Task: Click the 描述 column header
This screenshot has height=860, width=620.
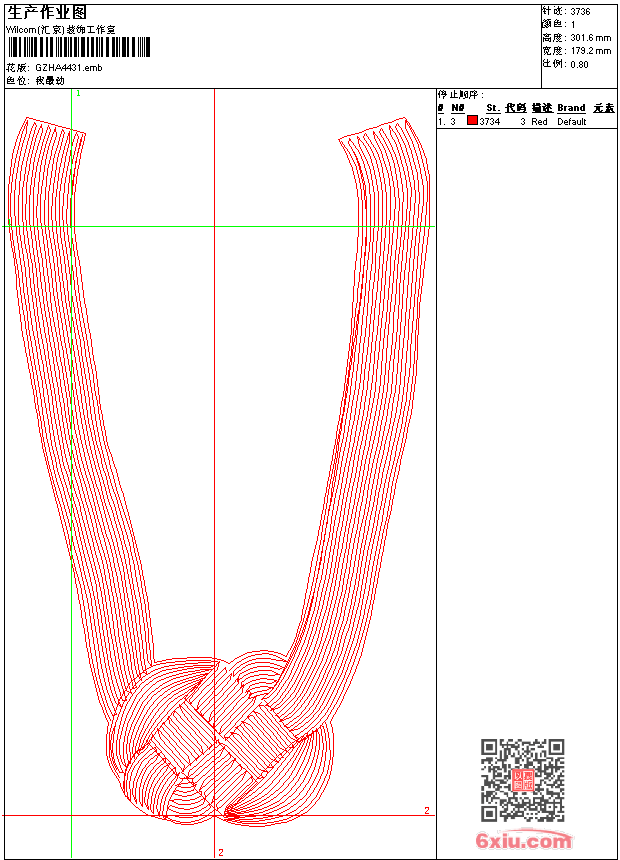Action: pos(541,108)
